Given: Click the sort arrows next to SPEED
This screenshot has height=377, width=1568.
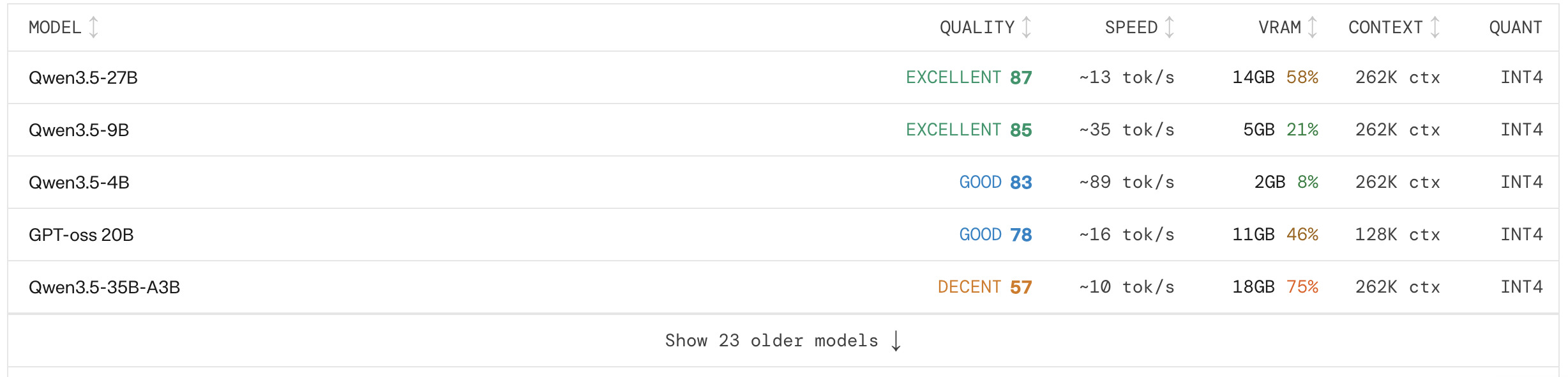Looking at the screenshot, I should coord(1170,27).
